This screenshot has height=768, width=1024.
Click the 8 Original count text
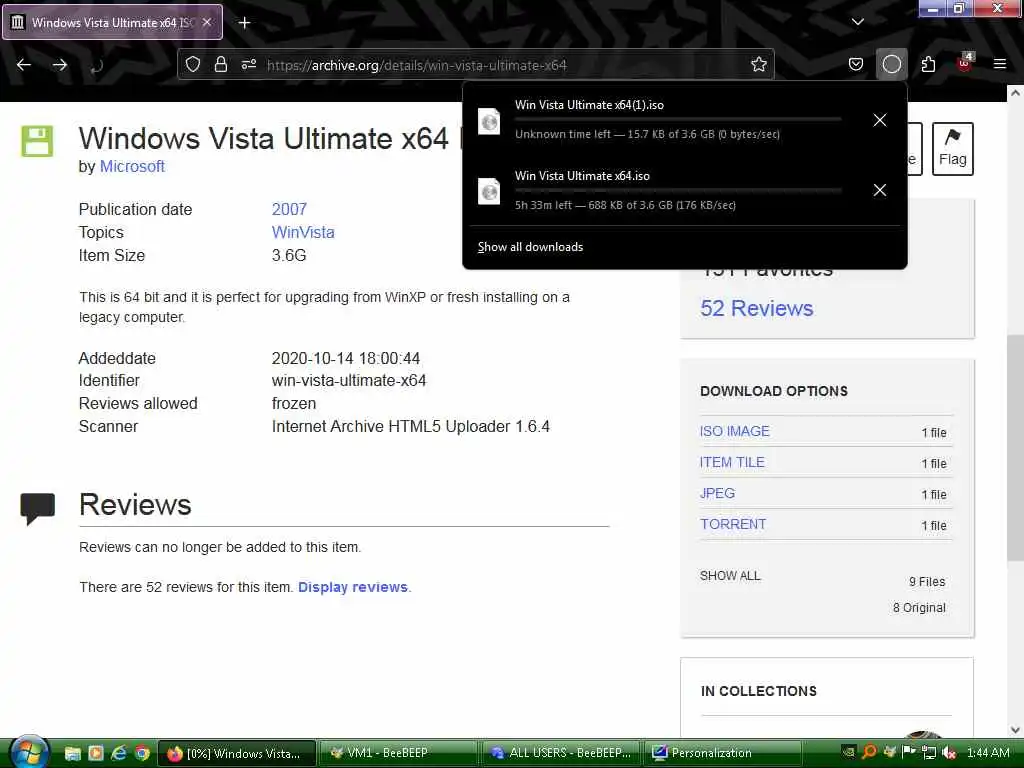[x=919, y=607]
